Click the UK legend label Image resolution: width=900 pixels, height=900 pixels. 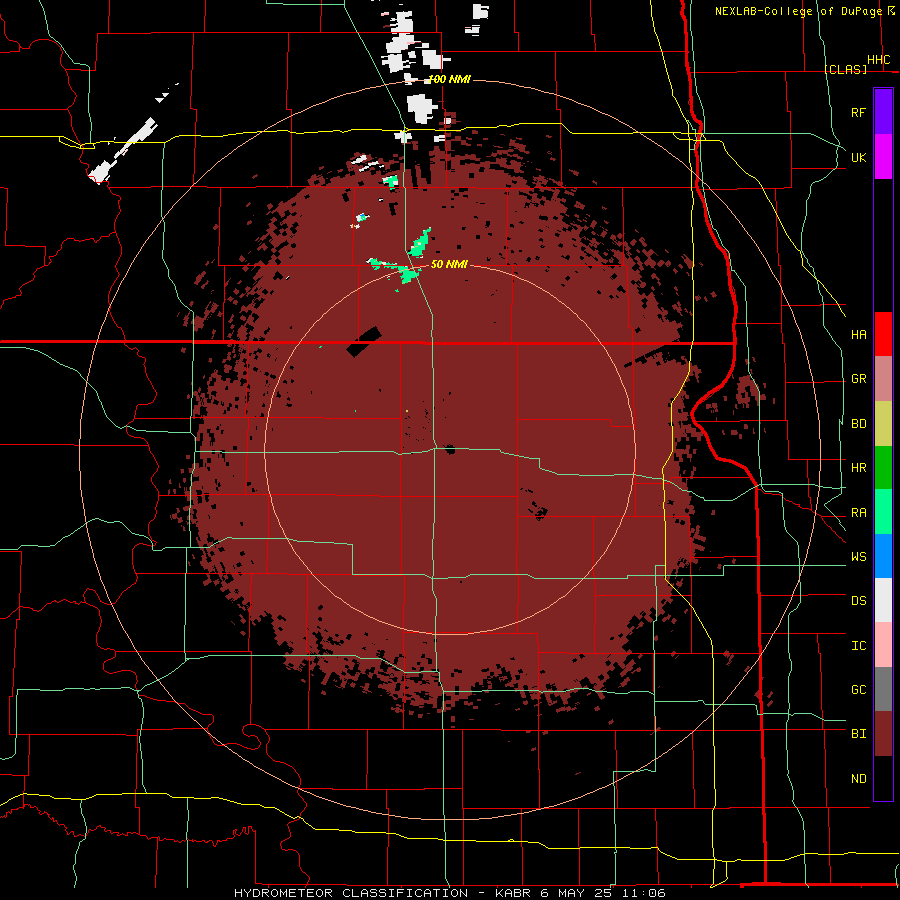coord(858,157)
